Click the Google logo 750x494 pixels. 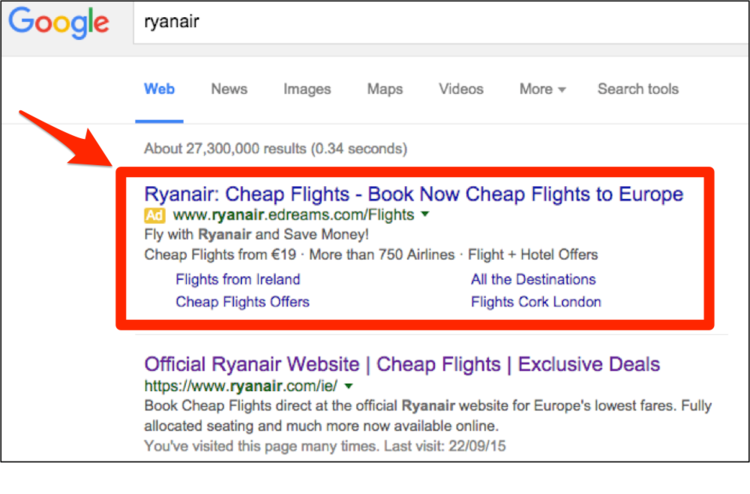[x=59, y=23]
